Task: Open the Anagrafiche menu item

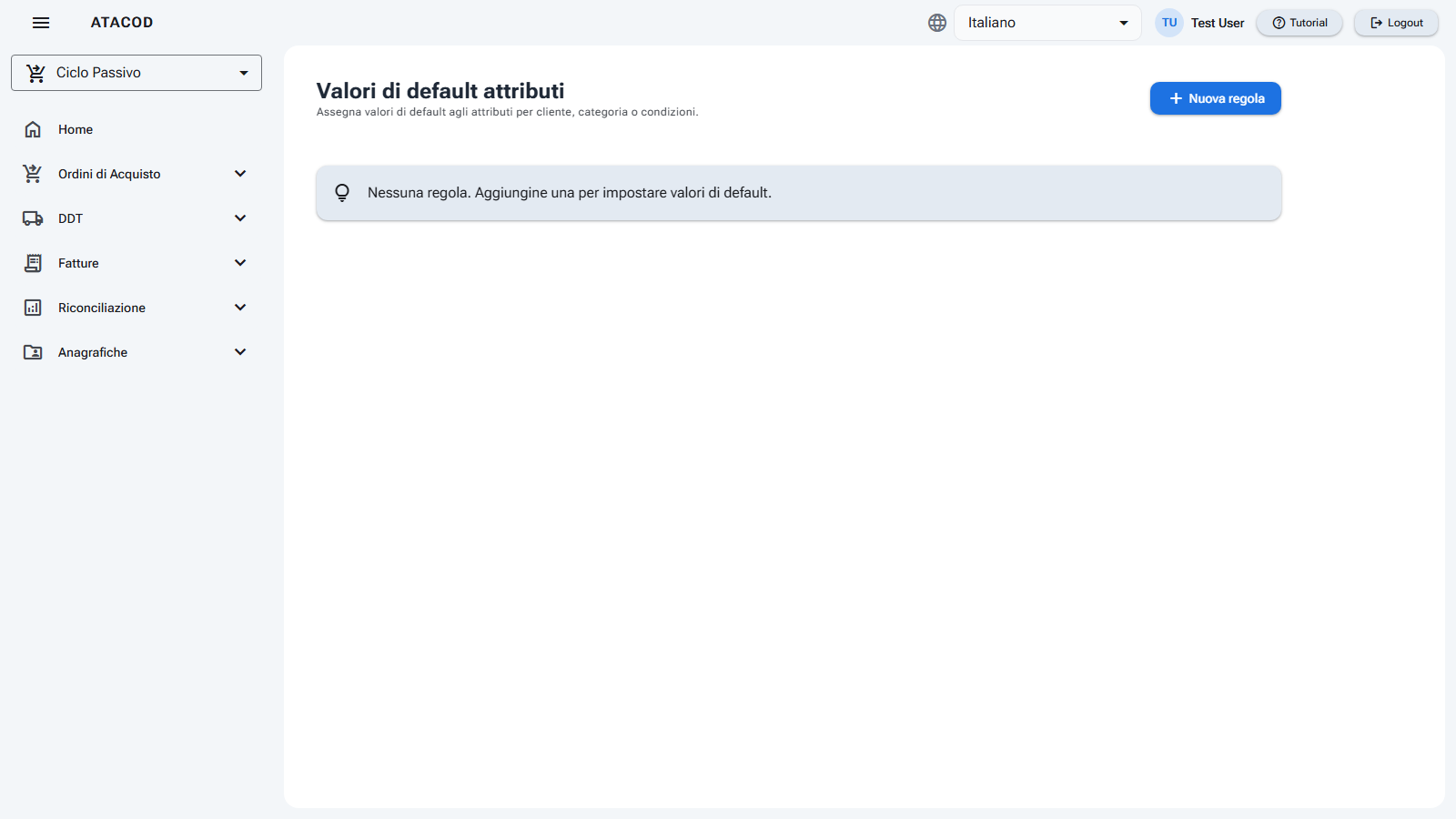Action: [136, 352]
